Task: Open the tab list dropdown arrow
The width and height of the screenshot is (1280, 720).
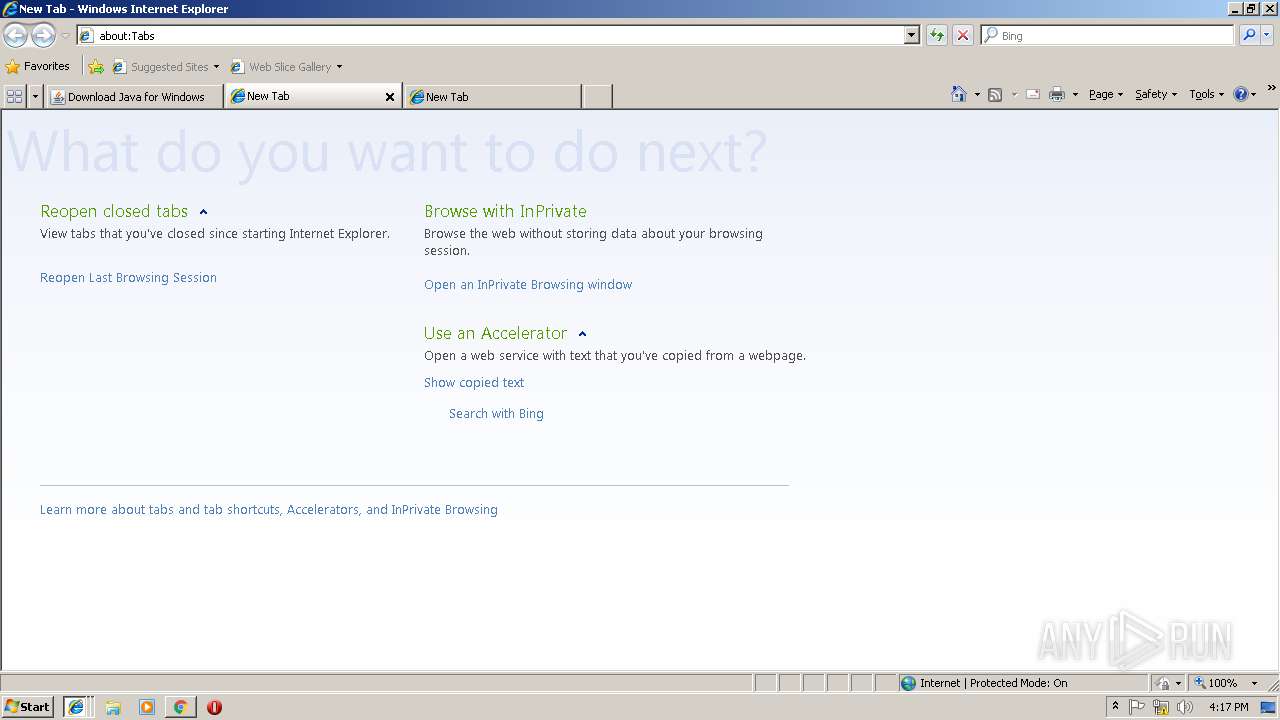Action: pos(36,96)
